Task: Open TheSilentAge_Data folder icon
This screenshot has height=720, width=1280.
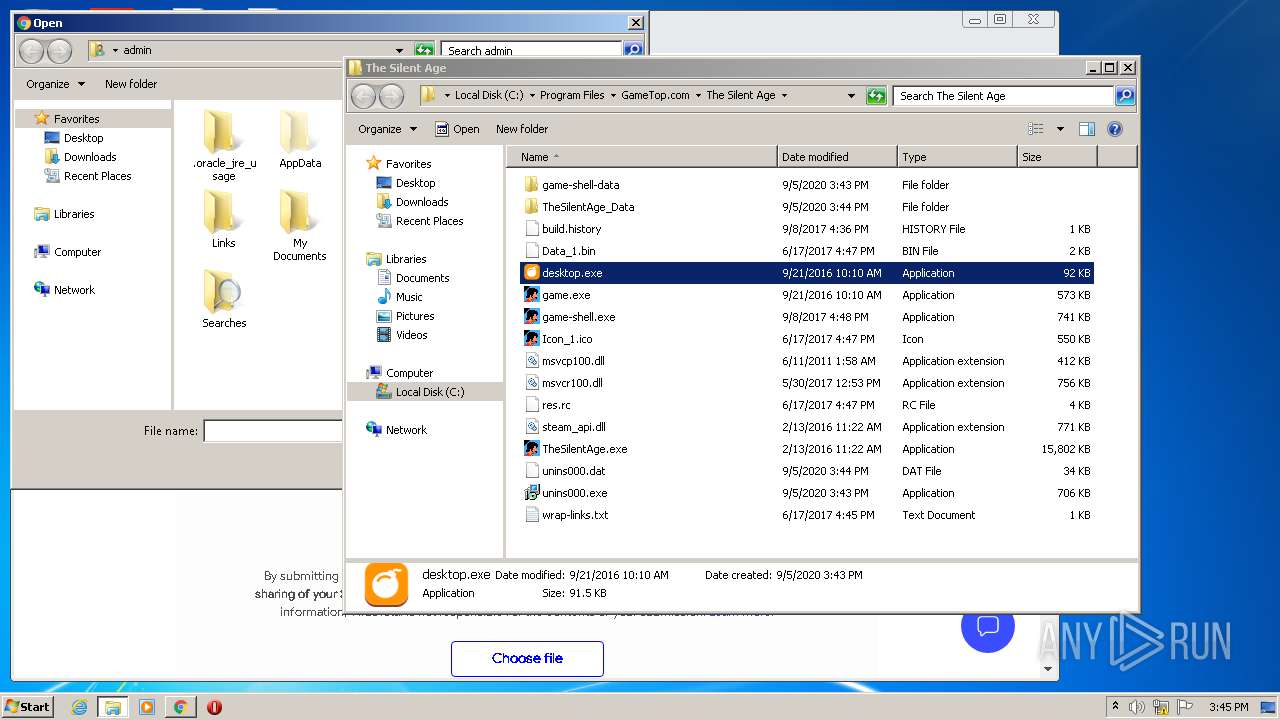Action: pos(532,207)
